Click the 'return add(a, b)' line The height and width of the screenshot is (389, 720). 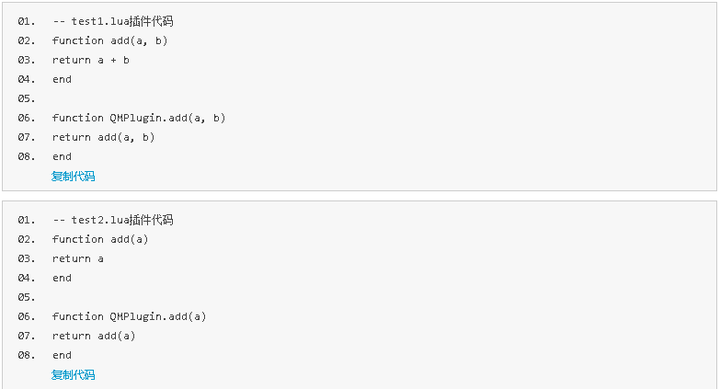[x=103, y=137]
